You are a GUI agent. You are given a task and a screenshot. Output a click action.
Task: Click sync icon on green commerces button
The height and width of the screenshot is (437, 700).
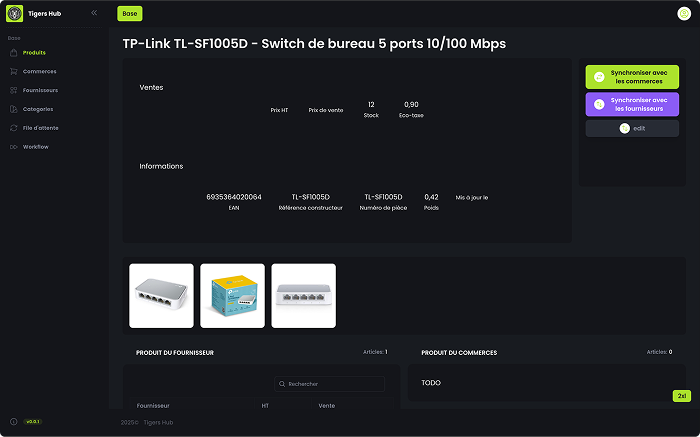pos(599,77)
